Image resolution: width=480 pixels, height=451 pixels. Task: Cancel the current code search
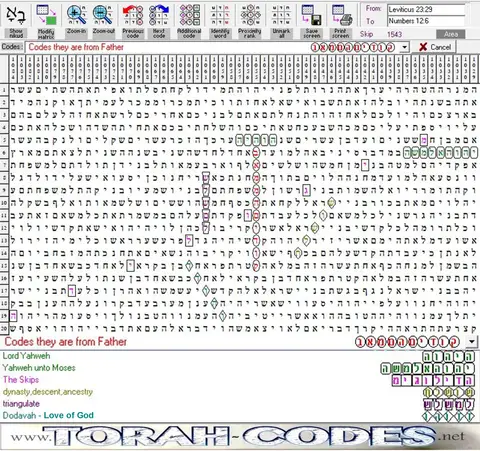(435, 47)
